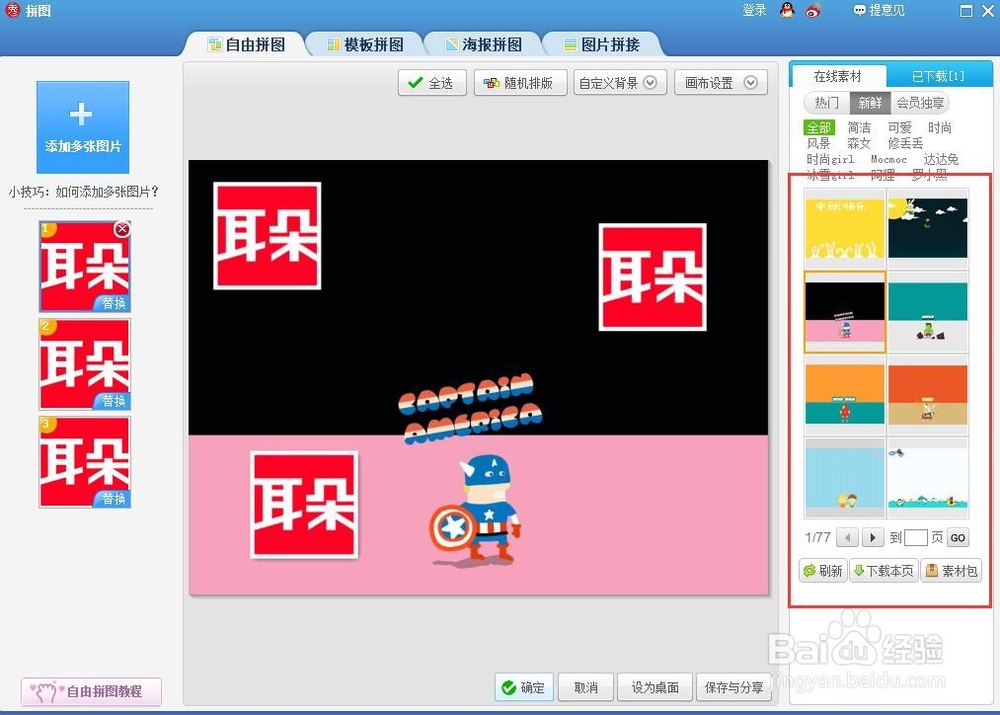Choose the 达达兔 category
This screenshot has height=715, width=1000.
click(x=941, y=159)
